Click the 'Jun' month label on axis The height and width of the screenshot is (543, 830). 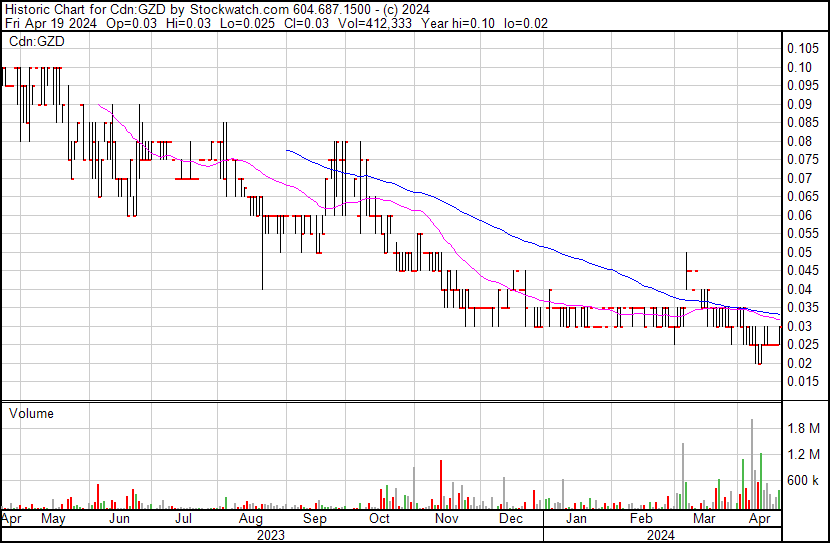(119, 518)
